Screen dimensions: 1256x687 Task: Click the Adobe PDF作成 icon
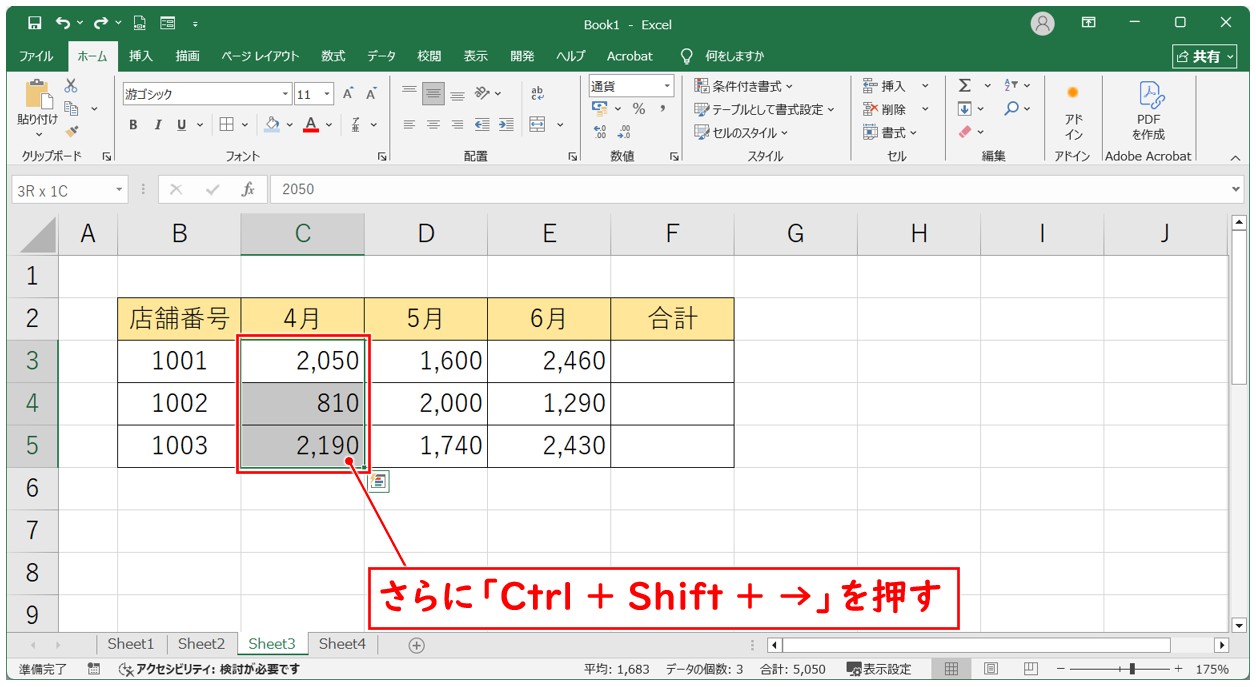point(1148,110)
